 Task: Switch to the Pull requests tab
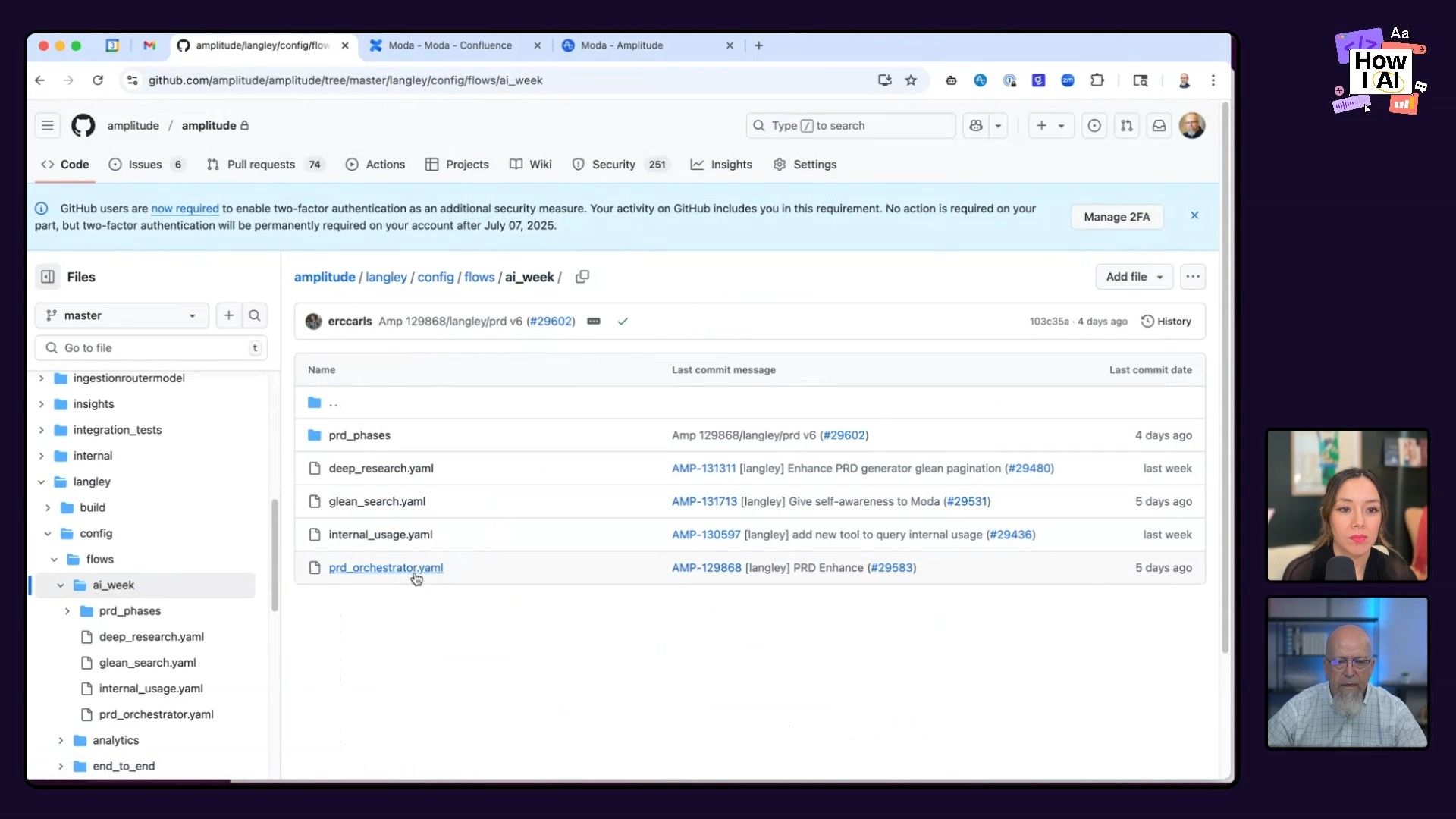pos(265,165)
